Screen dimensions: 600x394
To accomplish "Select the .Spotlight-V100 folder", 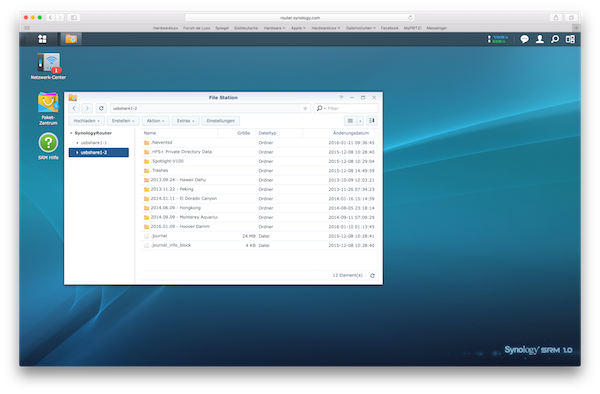I will tap(258, 161).
